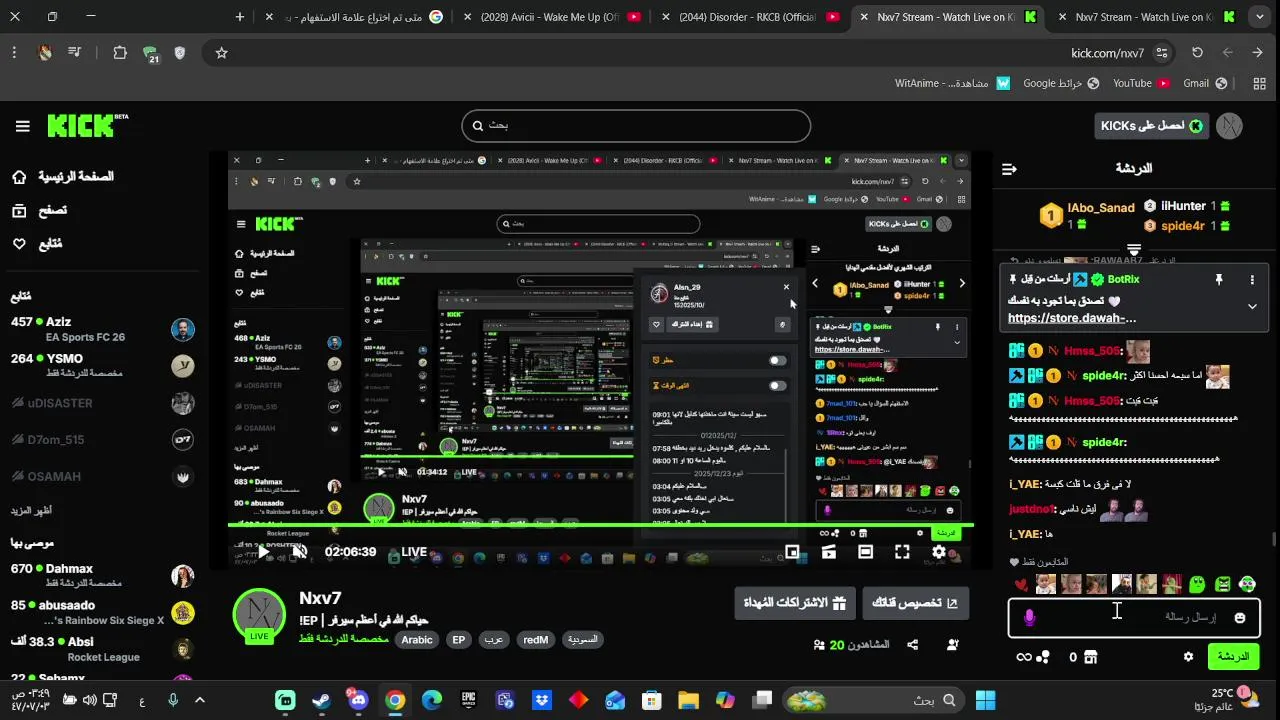The width and height of the screenshot is (1280, 720).
Task: Switch to the Arabic Google search tab
Action: (354, 17)
